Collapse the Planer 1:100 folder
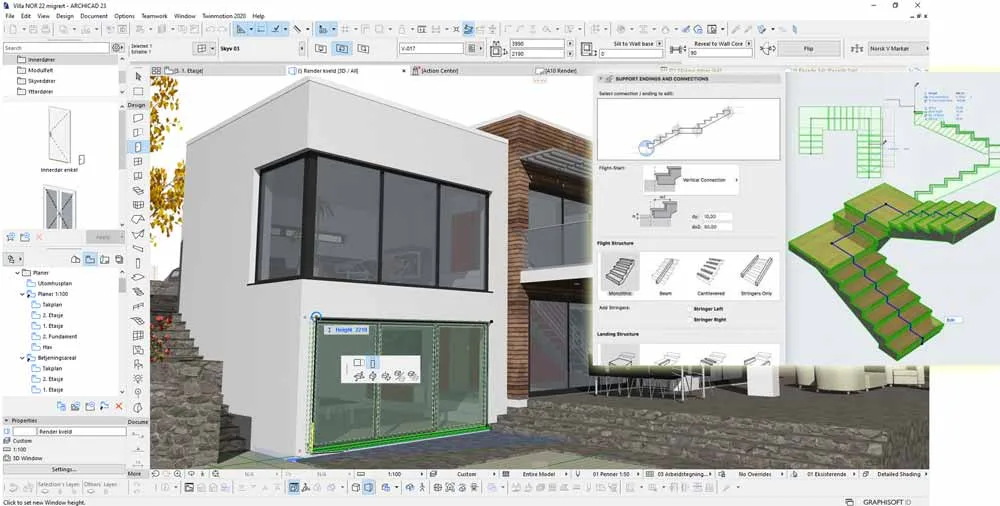 click(x=23, y=294)
